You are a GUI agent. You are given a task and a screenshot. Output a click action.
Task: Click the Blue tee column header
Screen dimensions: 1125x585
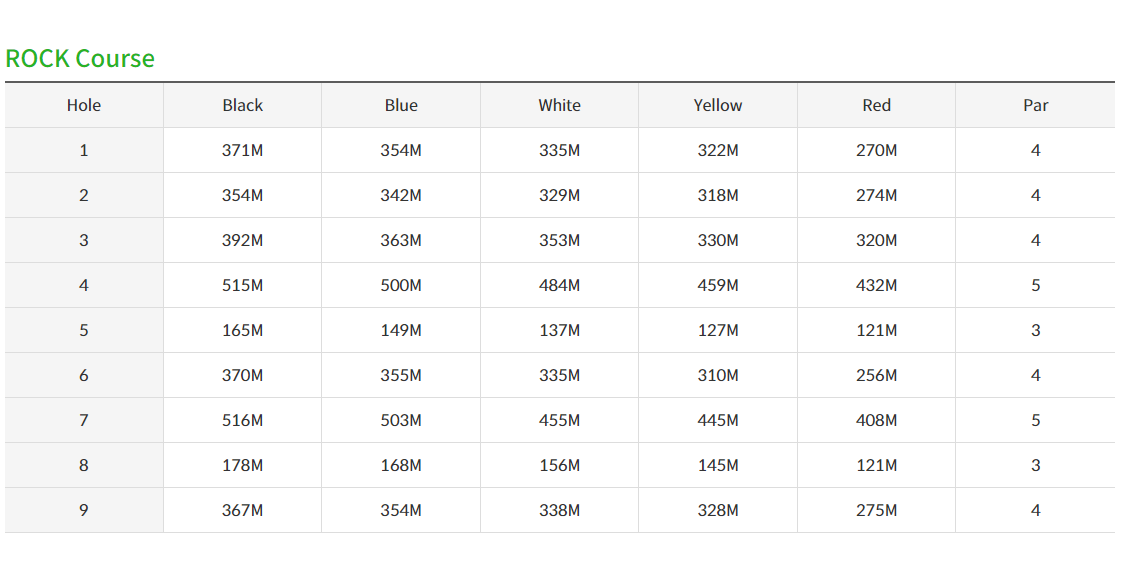point(401,105)
